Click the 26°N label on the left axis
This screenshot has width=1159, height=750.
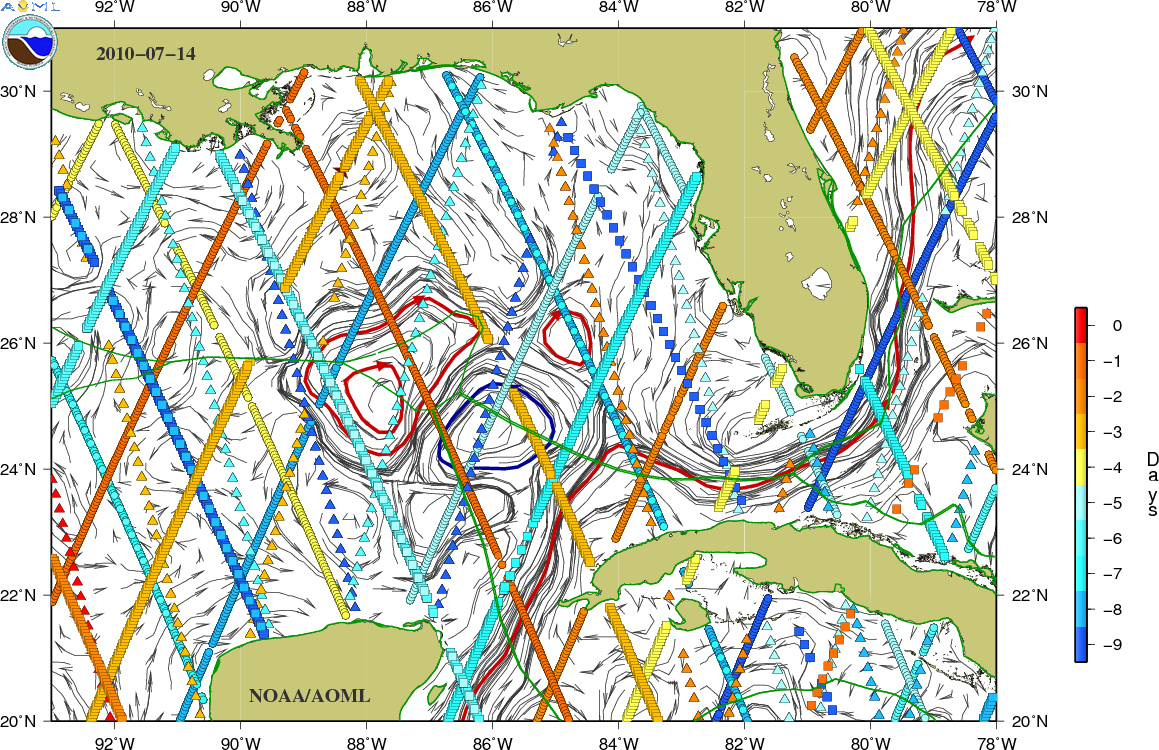(x=20, y=344)
